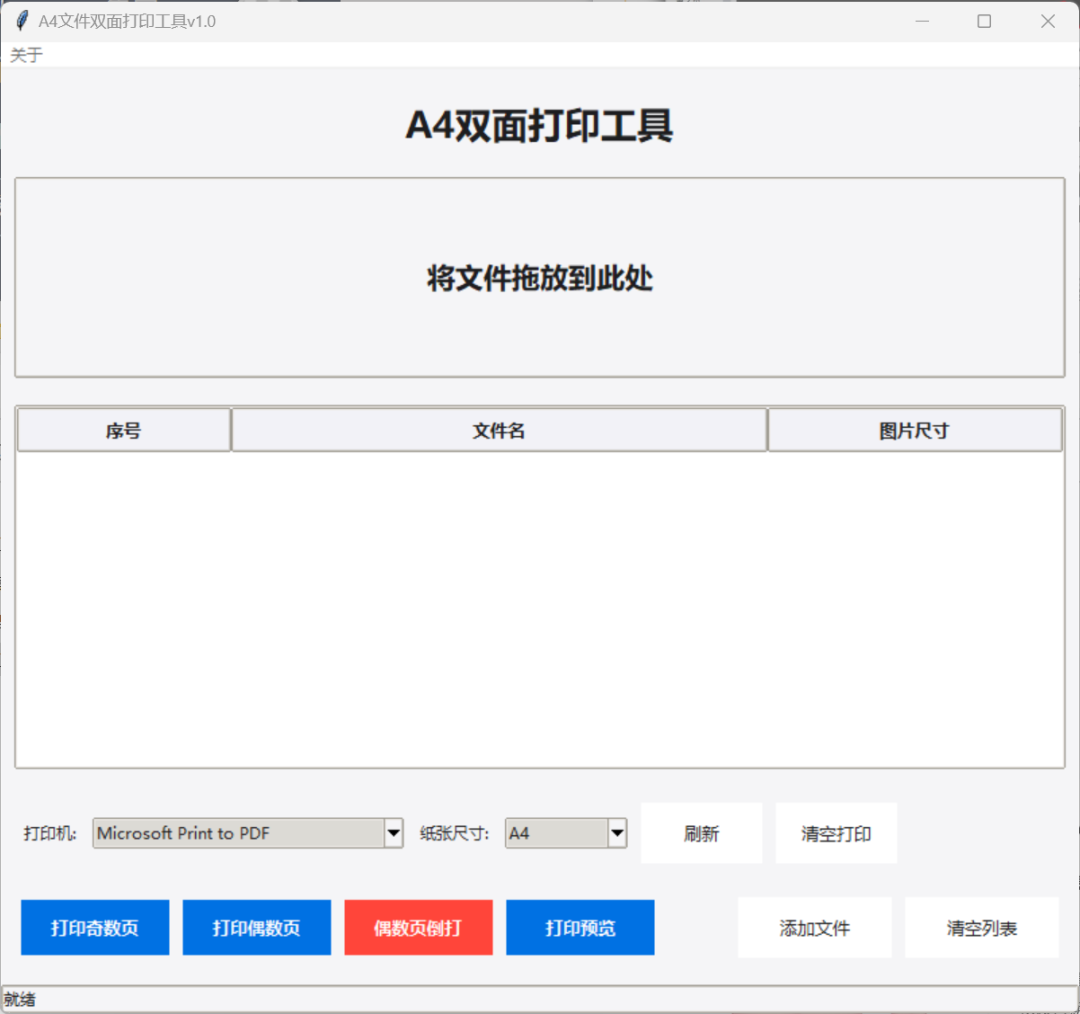Click the Microsoft Print to PDF field

230,833
